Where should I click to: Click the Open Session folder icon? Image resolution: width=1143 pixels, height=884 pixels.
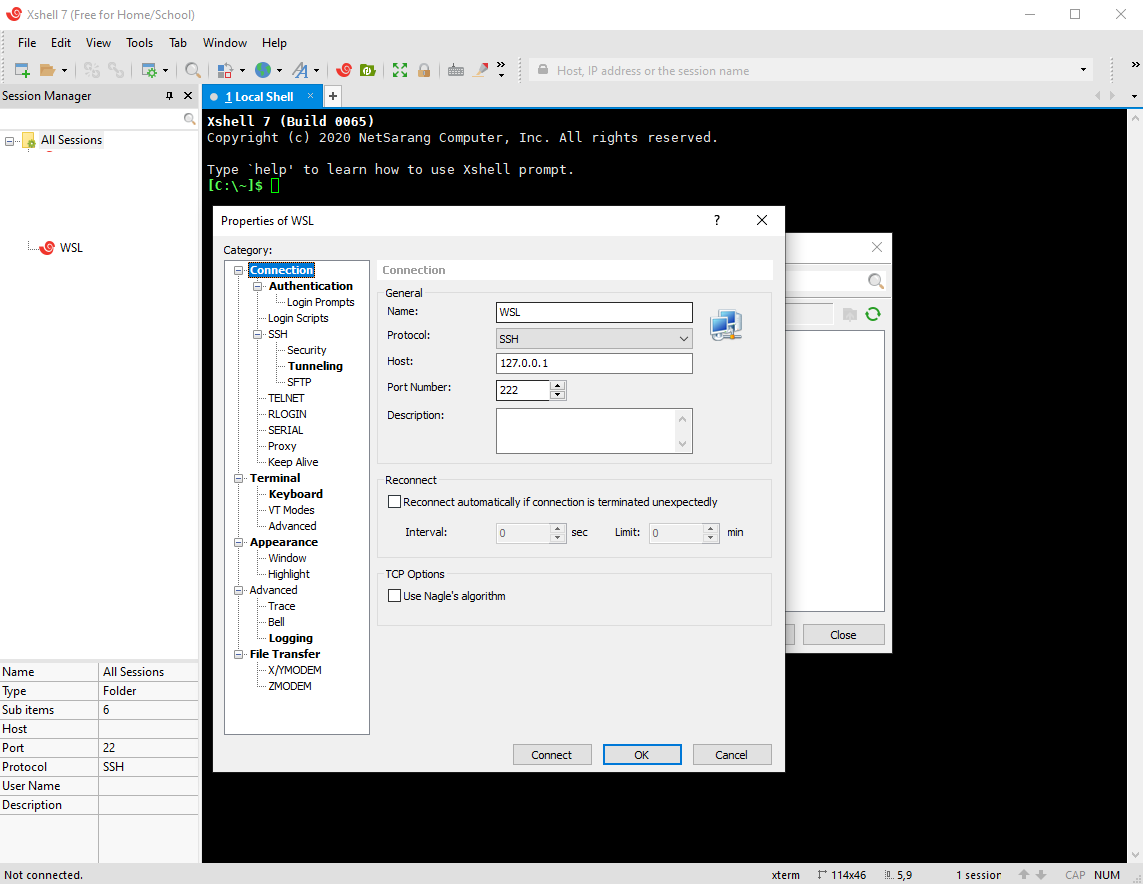(x=47, y=71)
